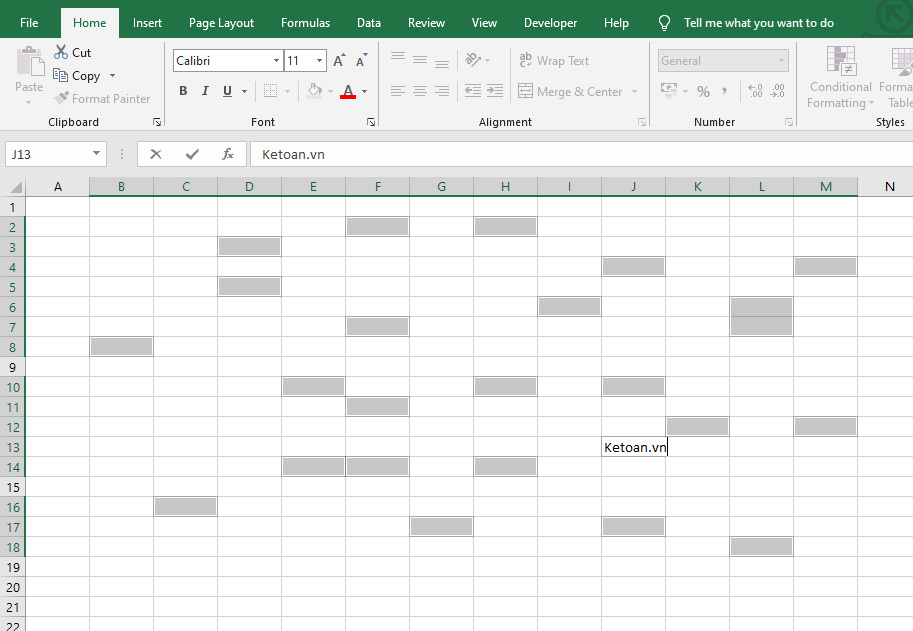Apply borders using the Borders icon
This screenshot has width=913, height=631.
tap(270, 91)
